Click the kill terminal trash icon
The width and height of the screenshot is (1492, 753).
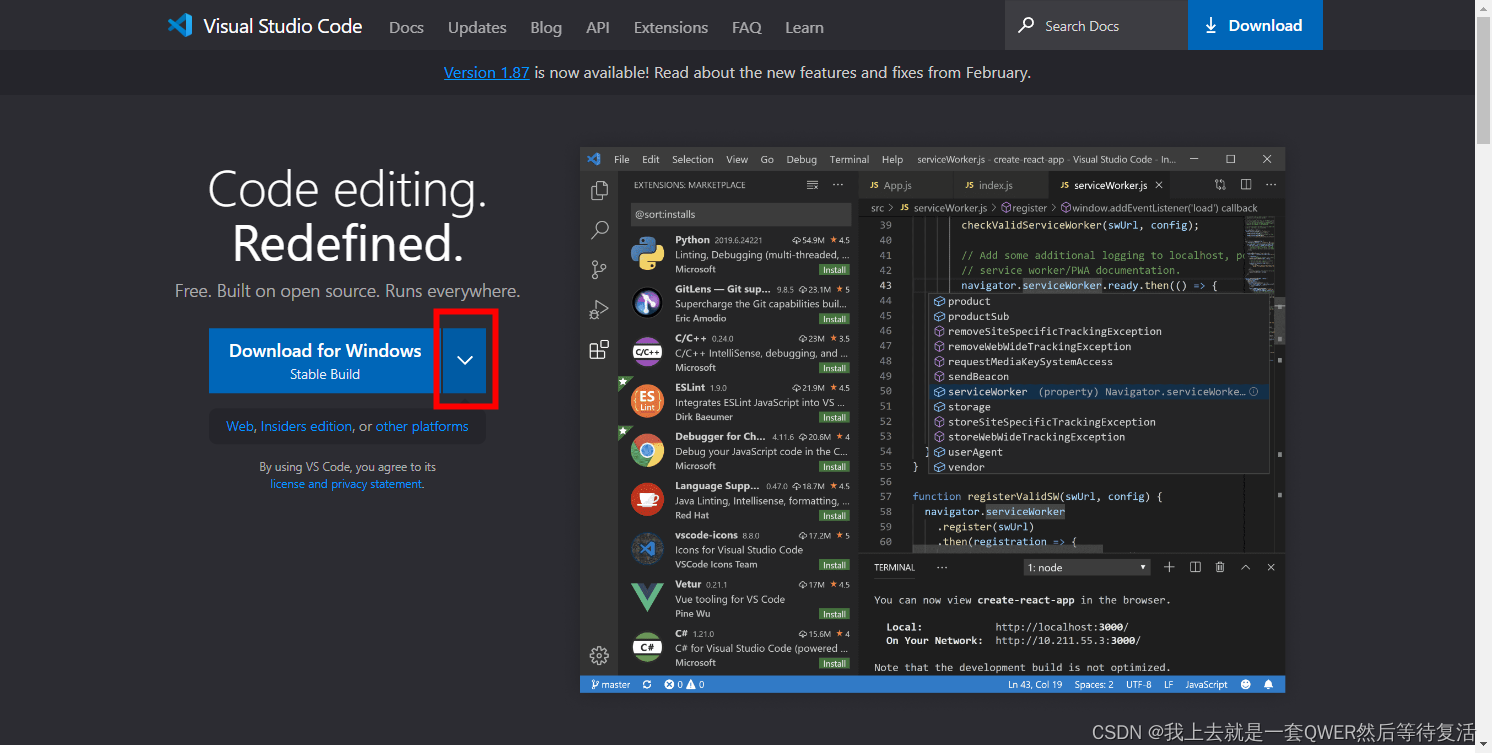click(x=1220, y=567)
